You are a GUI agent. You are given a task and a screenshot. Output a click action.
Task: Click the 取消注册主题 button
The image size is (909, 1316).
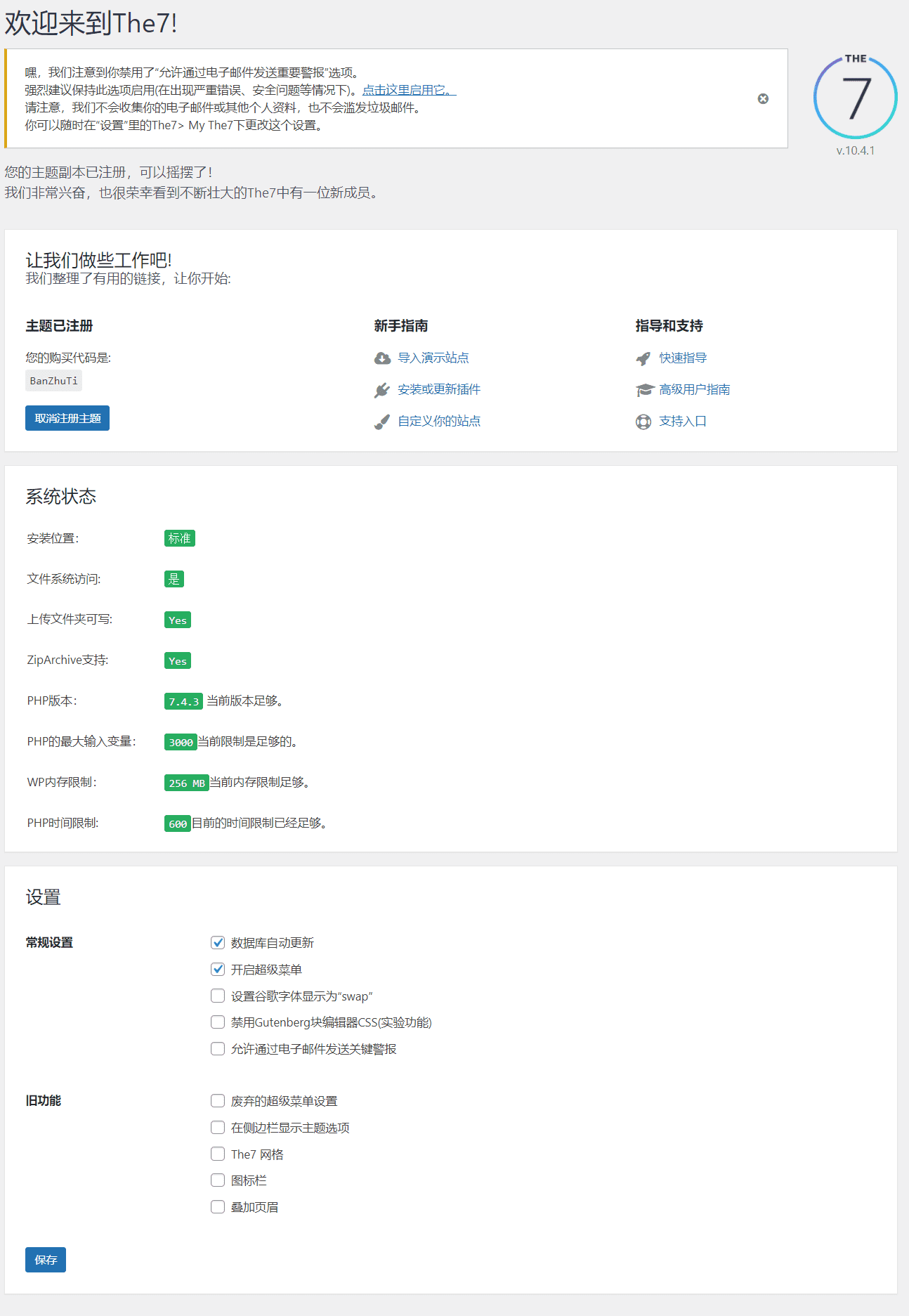click(x=67, y=418)
